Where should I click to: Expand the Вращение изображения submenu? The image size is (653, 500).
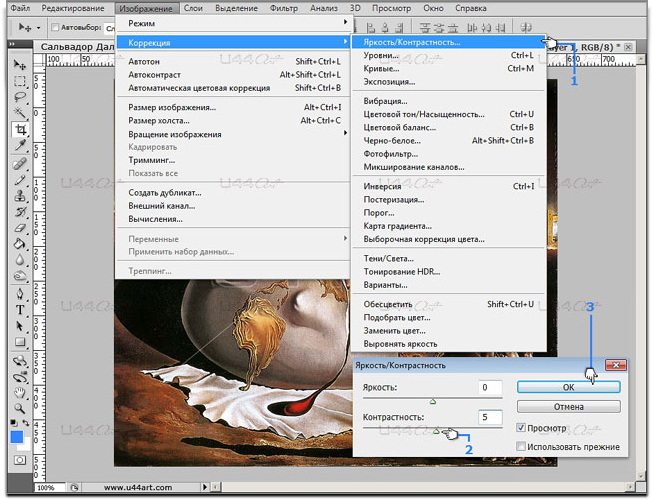(233, 134)
